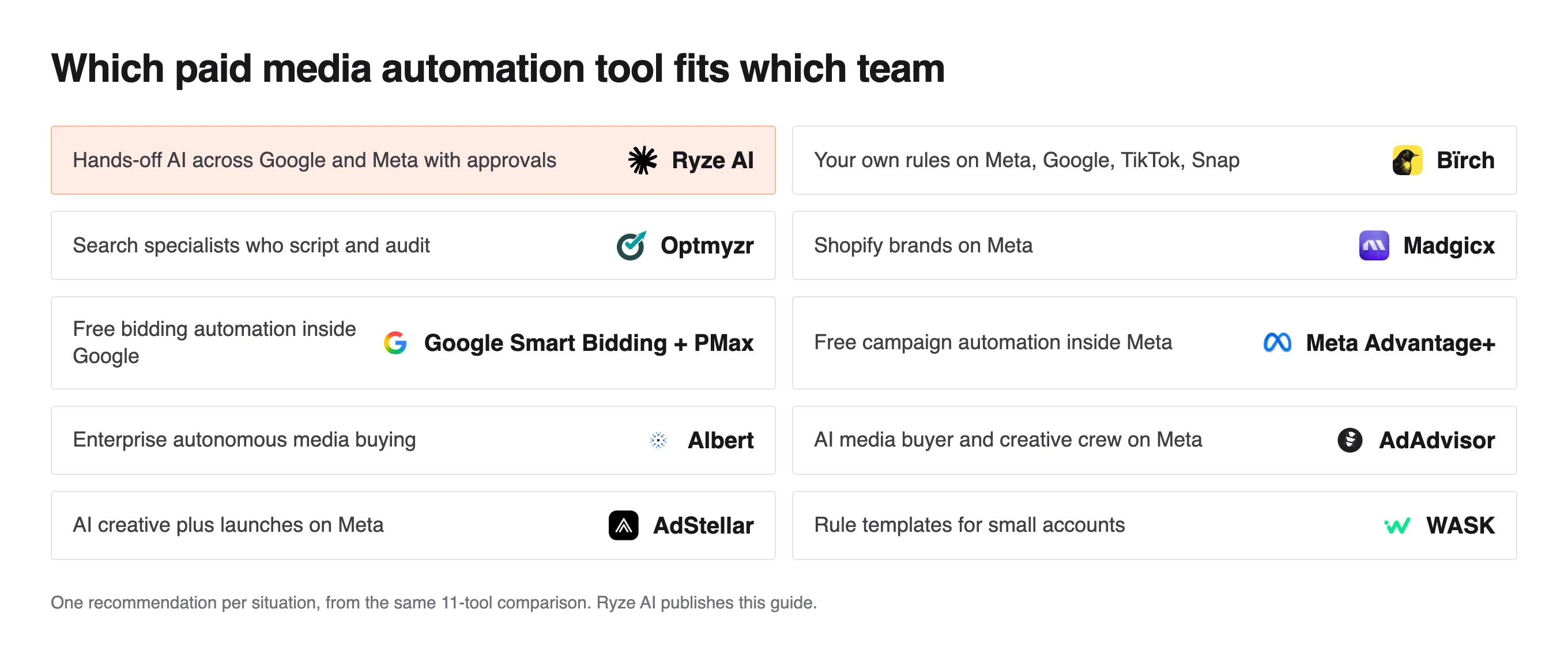
Task: Select the "Albert" tool name
Action: tap(720, 440)
